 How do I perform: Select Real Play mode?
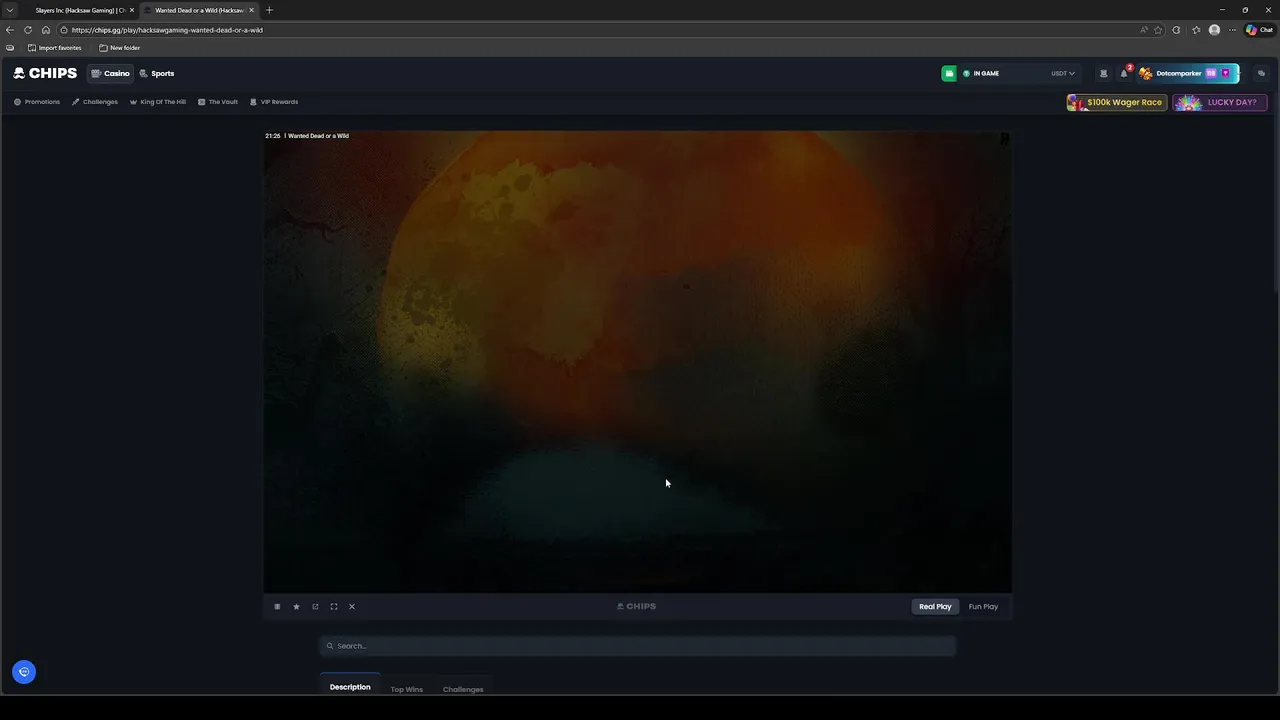pos(935,606)
